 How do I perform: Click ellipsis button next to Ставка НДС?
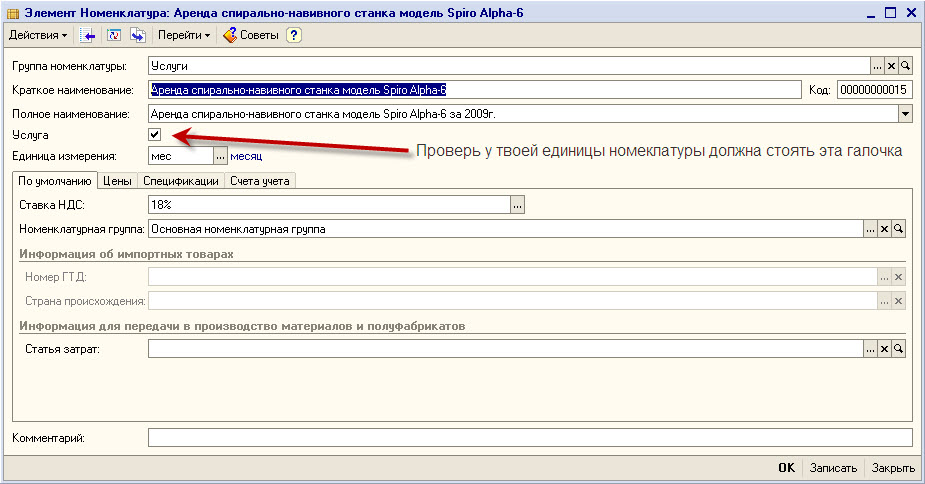click(x=517, y=205)
